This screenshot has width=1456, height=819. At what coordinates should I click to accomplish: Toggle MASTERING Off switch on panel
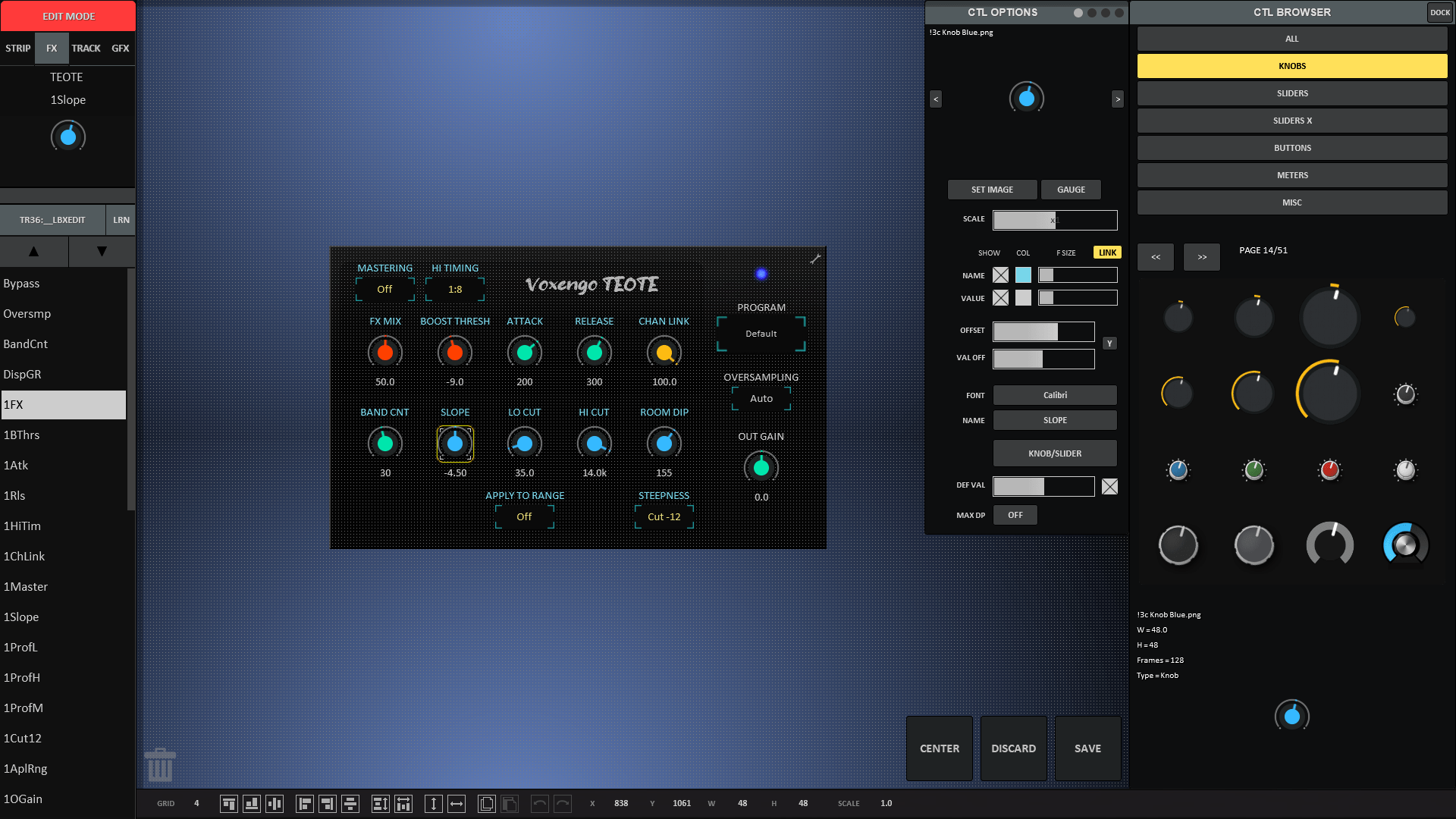tap(385, 289)
